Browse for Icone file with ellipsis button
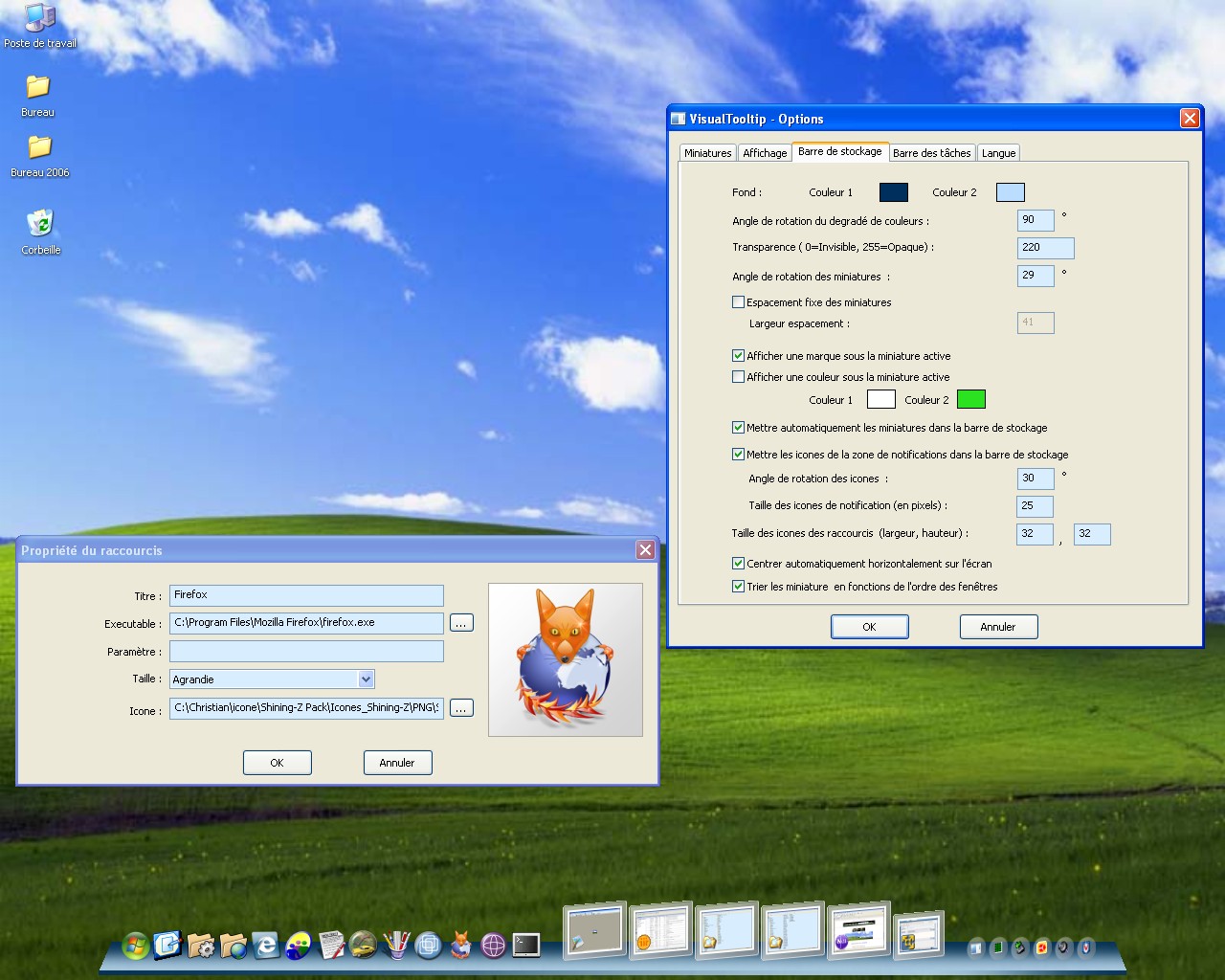 pos(461,708)
